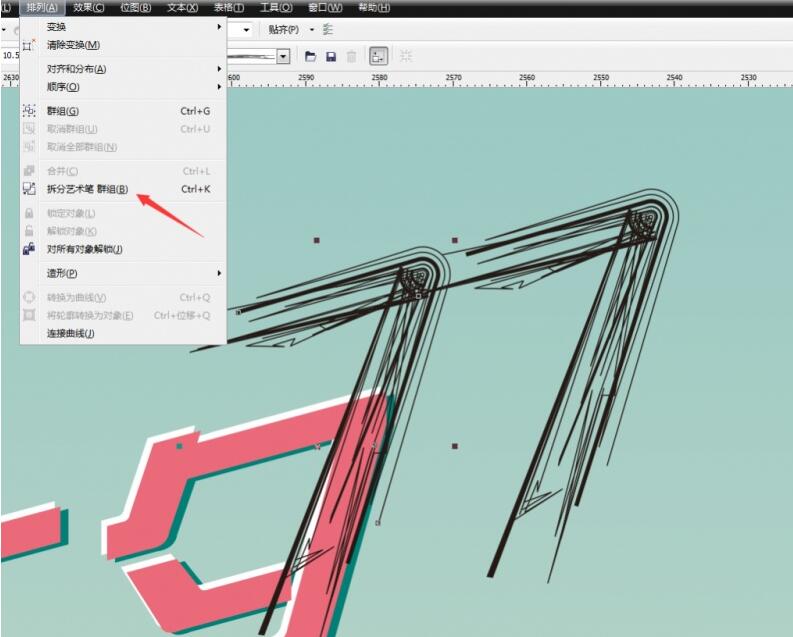
Task: Open the 位图(B) menu
Action: 136,8
